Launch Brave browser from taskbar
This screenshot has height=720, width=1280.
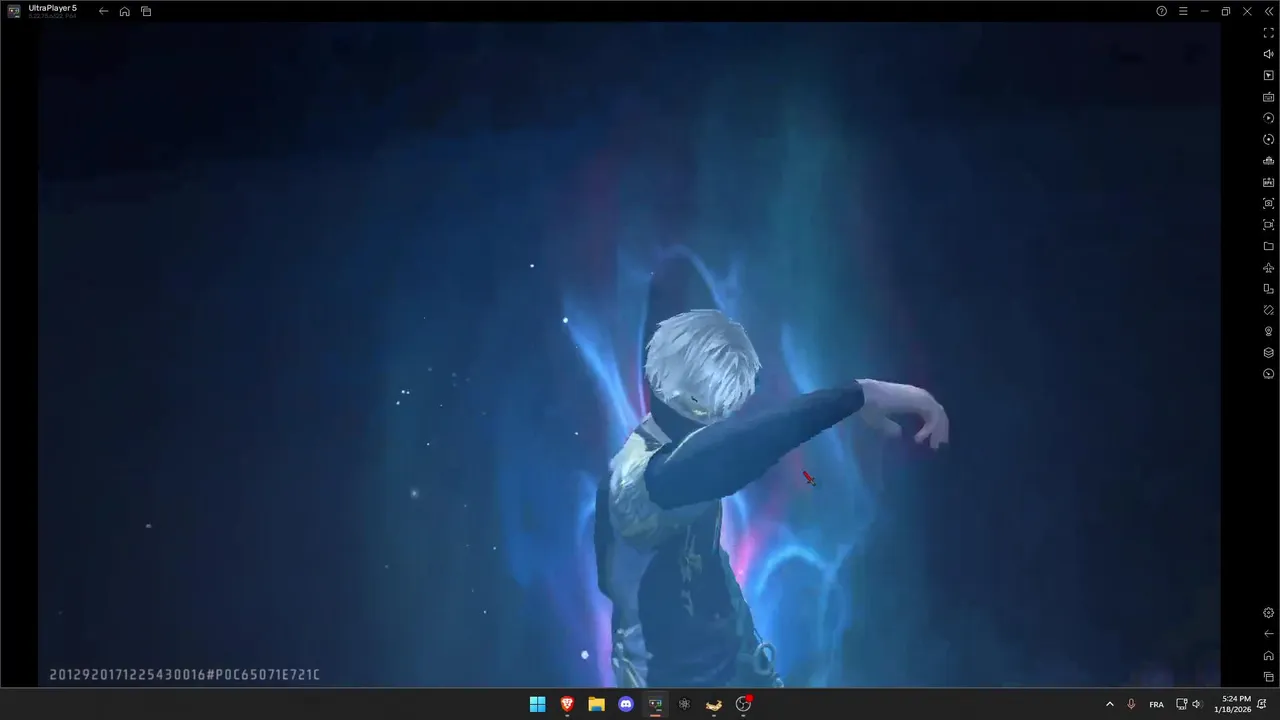click(567, 704)
